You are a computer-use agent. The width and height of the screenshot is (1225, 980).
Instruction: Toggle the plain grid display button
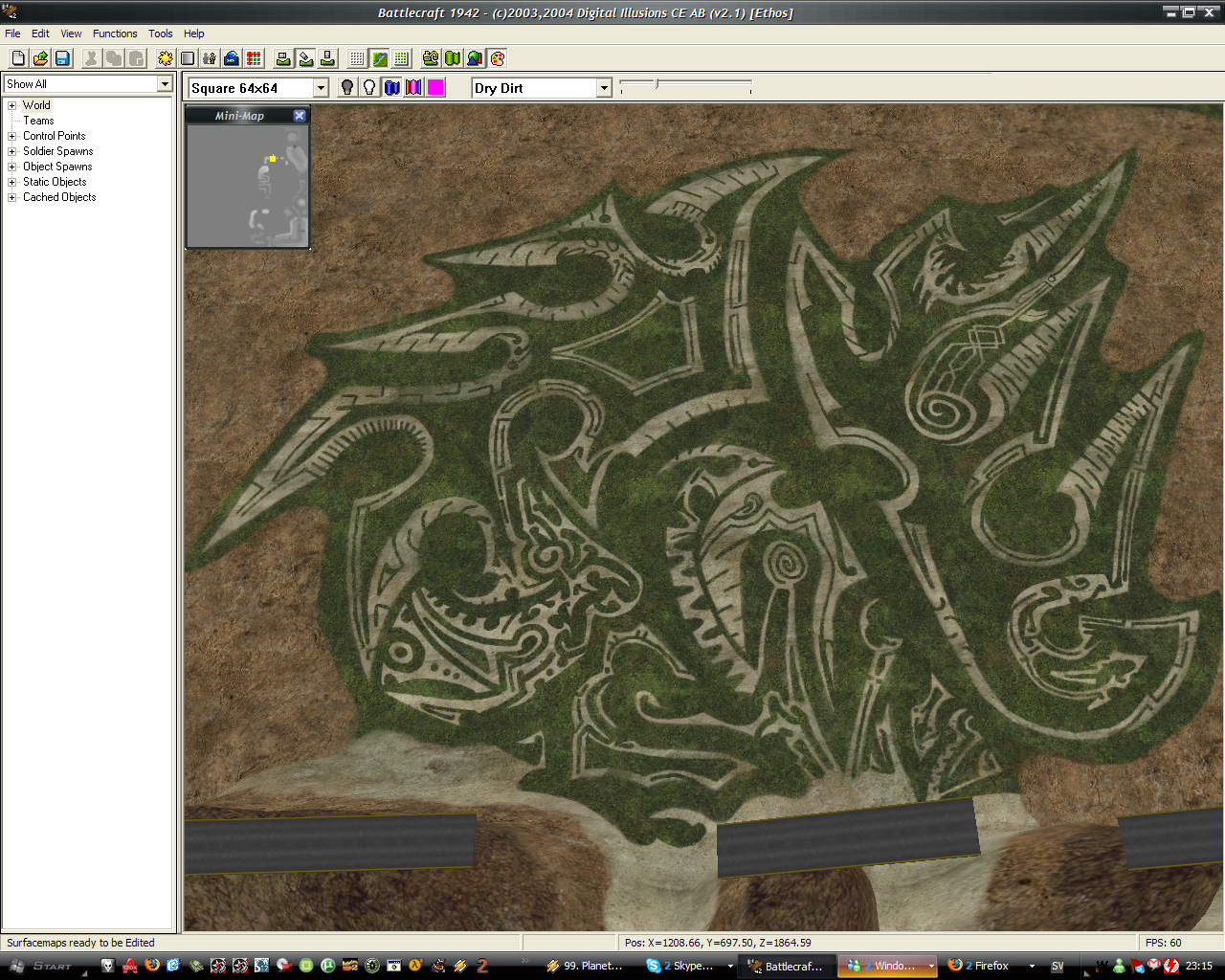click(357, 58)
